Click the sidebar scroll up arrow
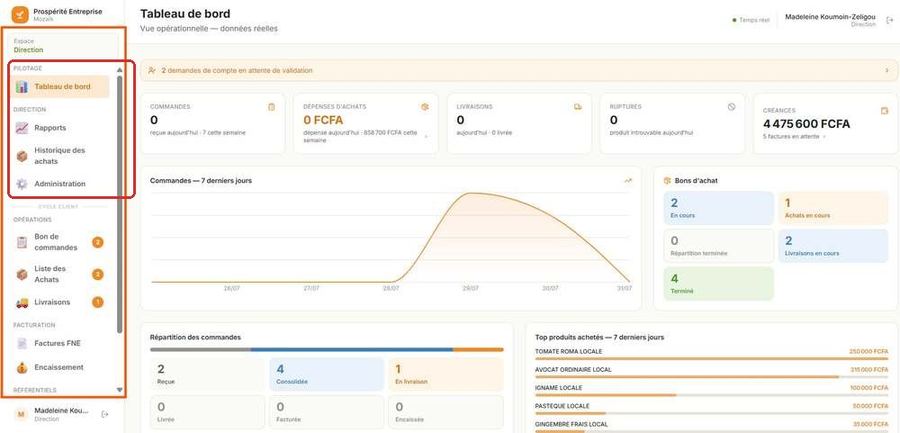Screen dimensions: 900x433 (x=119, y=69)
